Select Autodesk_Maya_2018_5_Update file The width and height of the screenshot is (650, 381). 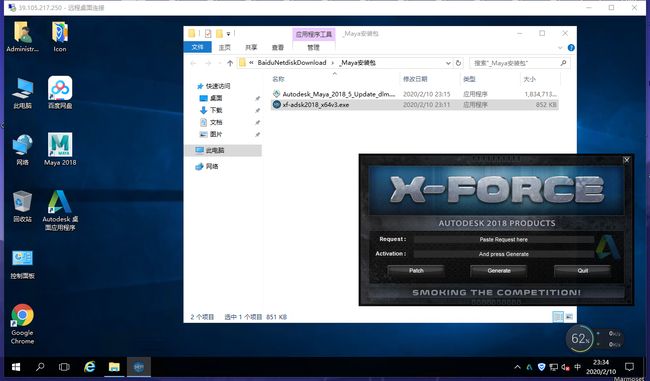tap(415, 94)
